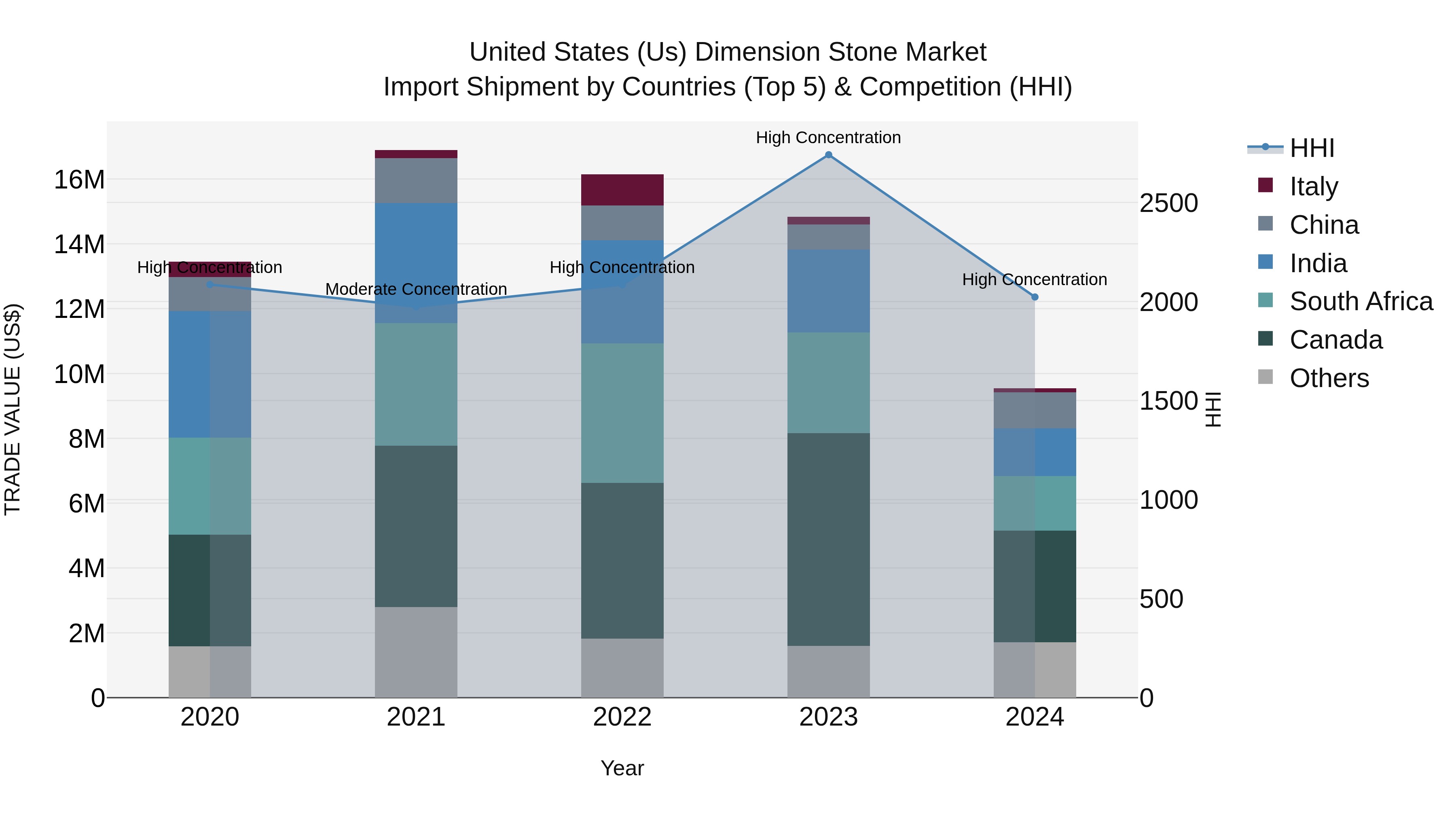Click the HHI line marker for 2020
The image size is (1456, 819).
point(210,284)
